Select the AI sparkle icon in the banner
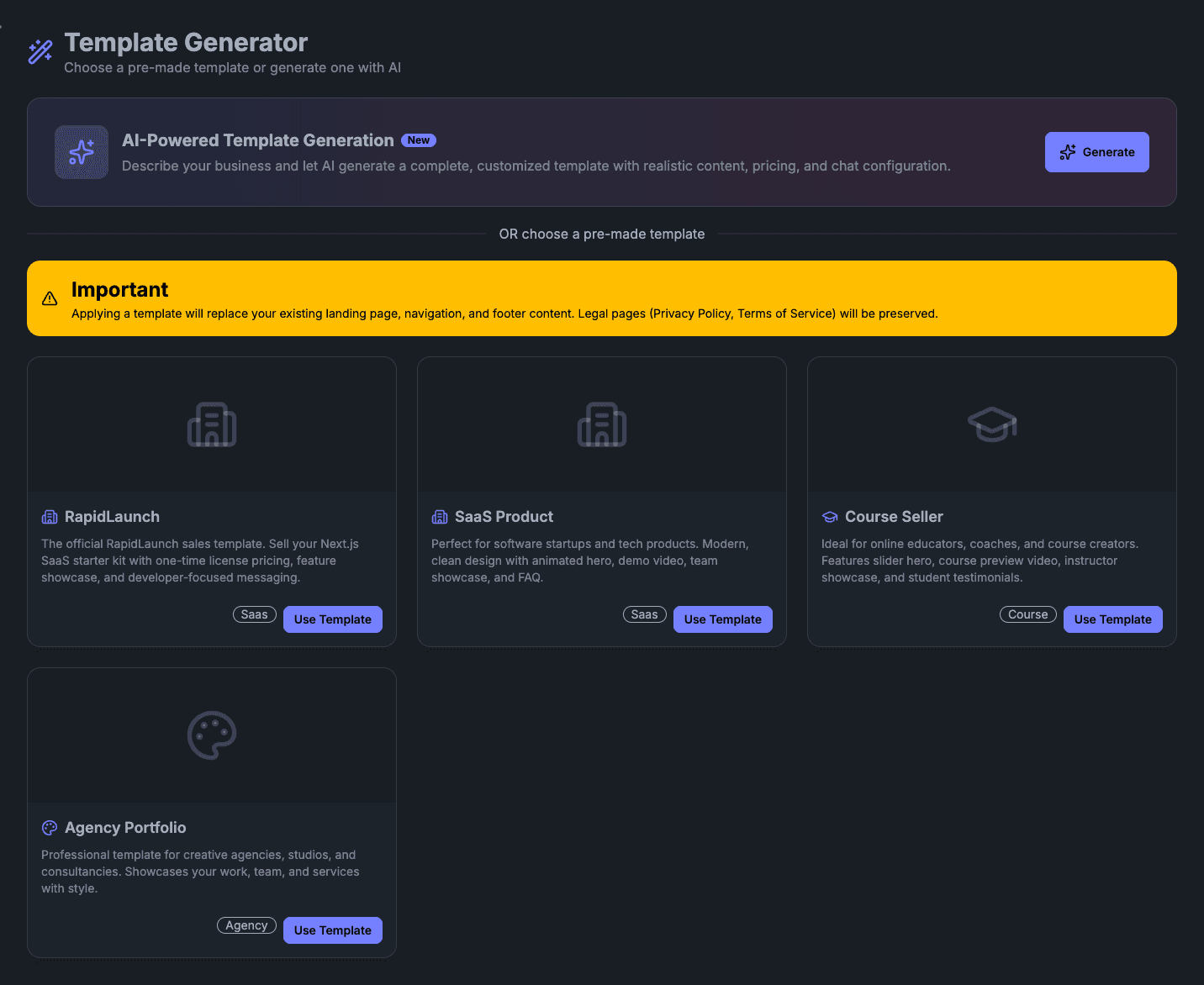The image size is (1204, 985). coord(81,152)
